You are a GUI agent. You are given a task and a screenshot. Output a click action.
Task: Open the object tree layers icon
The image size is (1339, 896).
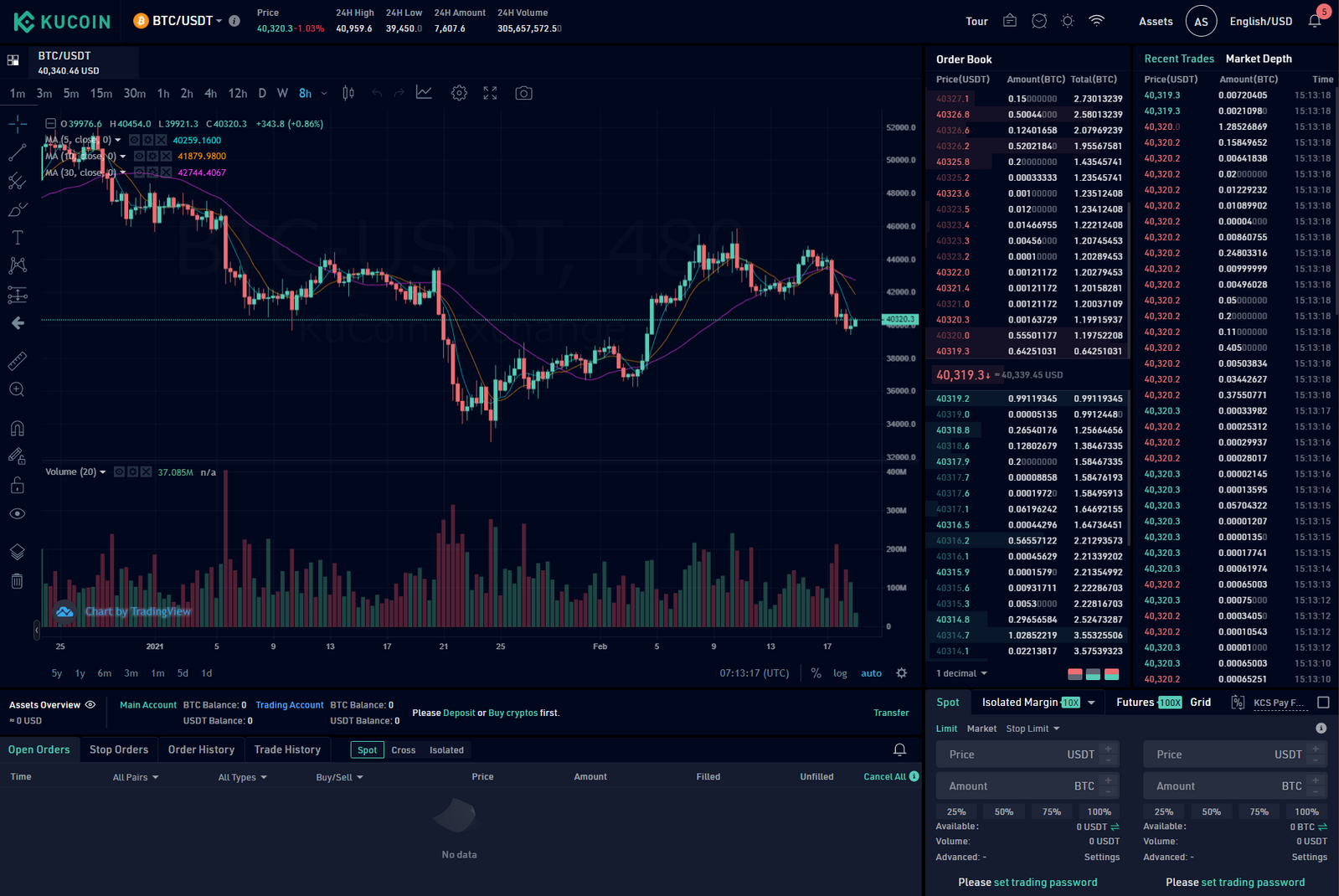18,552
